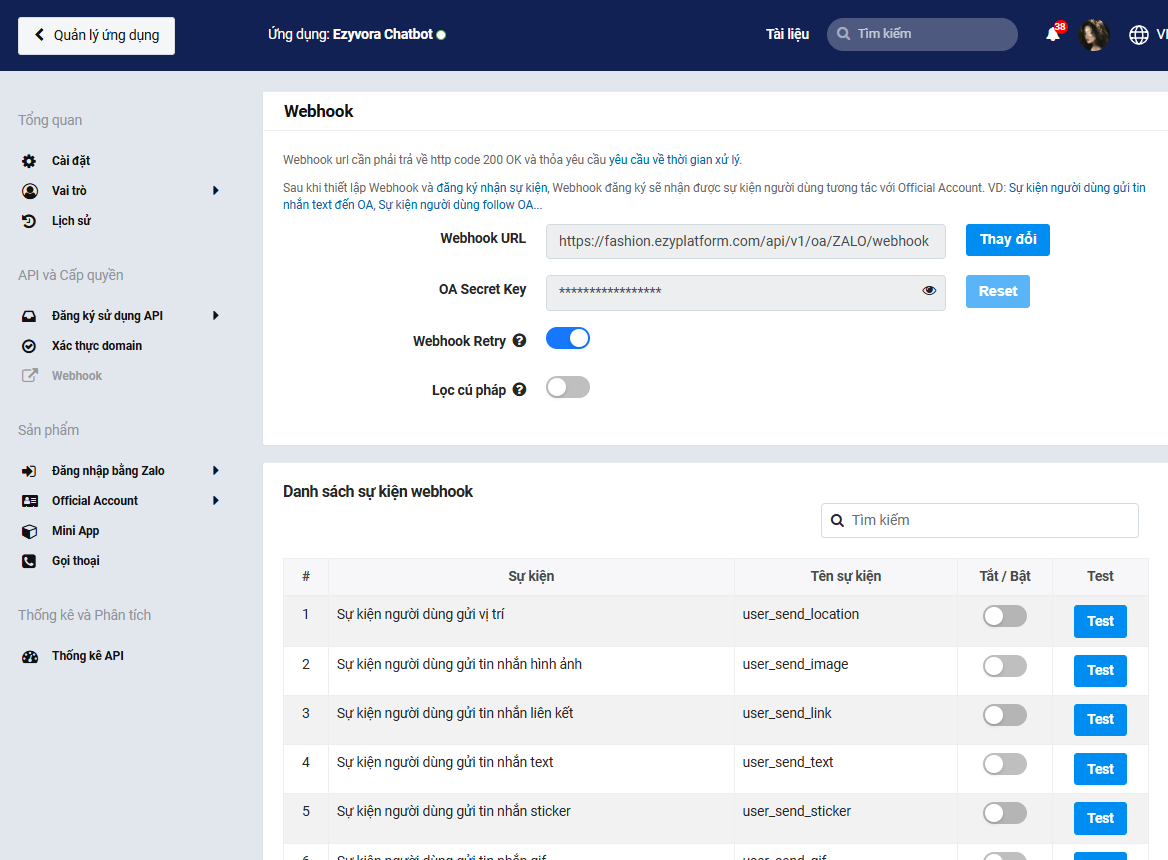Viewport: 1168px width, 860px height.
Task: Expand the Vai trò submenu arrow
Action: point(215,191)
